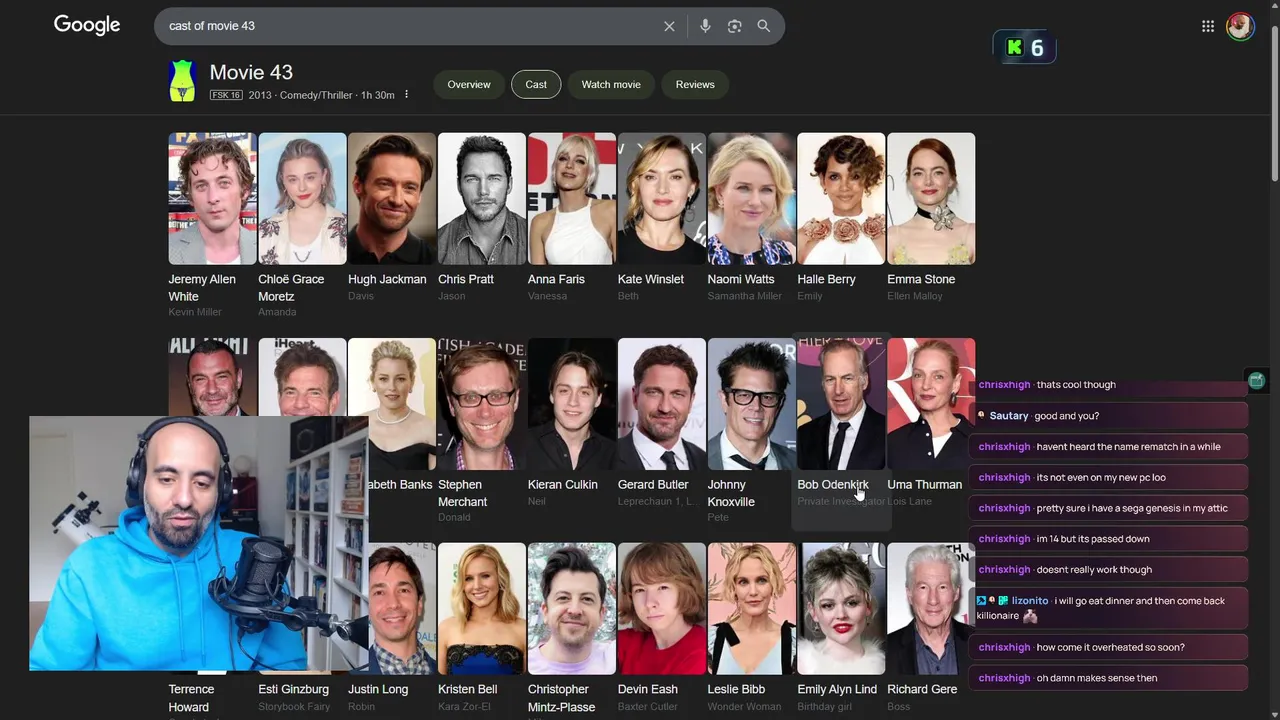1280x720 pixels.
Task: Click username Sautary in chat
Action: click(1009, 415)
